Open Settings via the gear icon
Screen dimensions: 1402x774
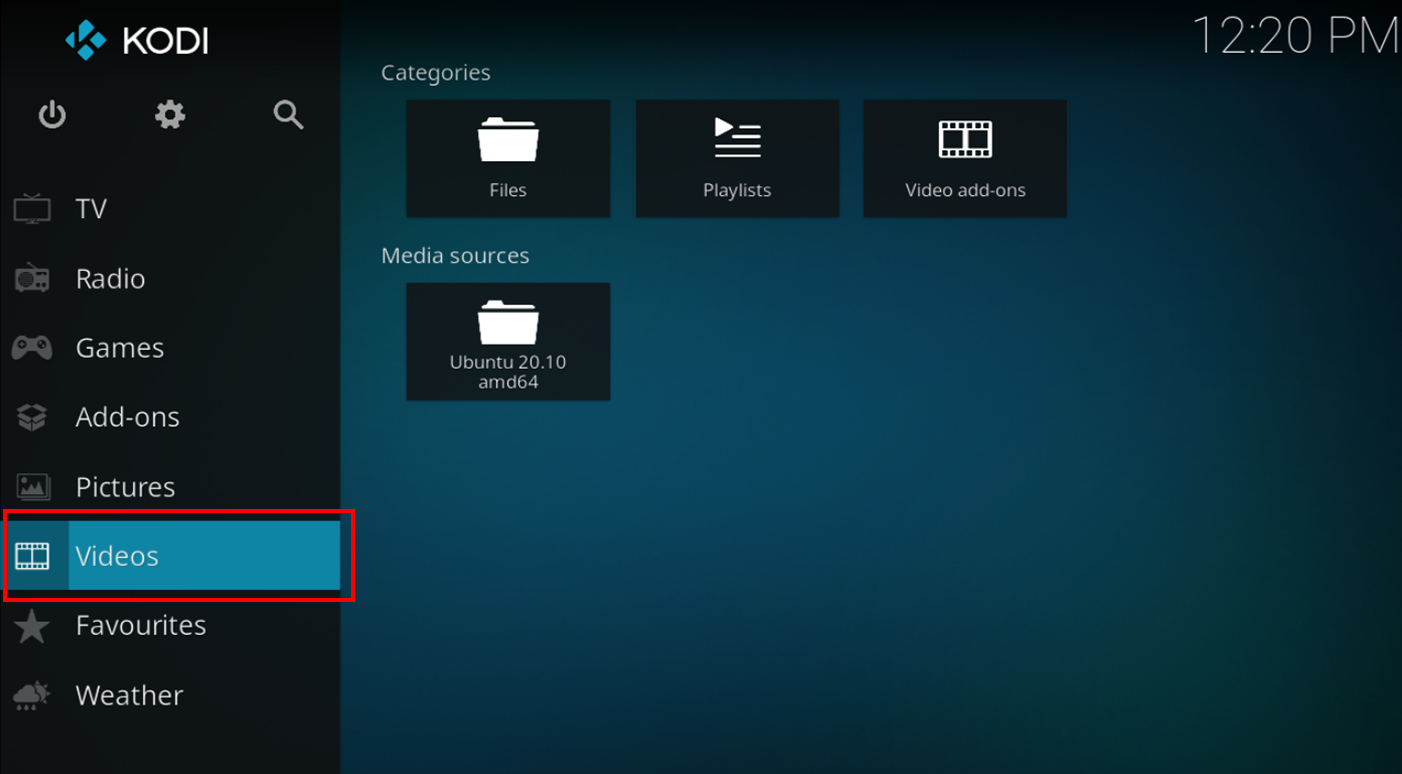(x=170, y=115)
